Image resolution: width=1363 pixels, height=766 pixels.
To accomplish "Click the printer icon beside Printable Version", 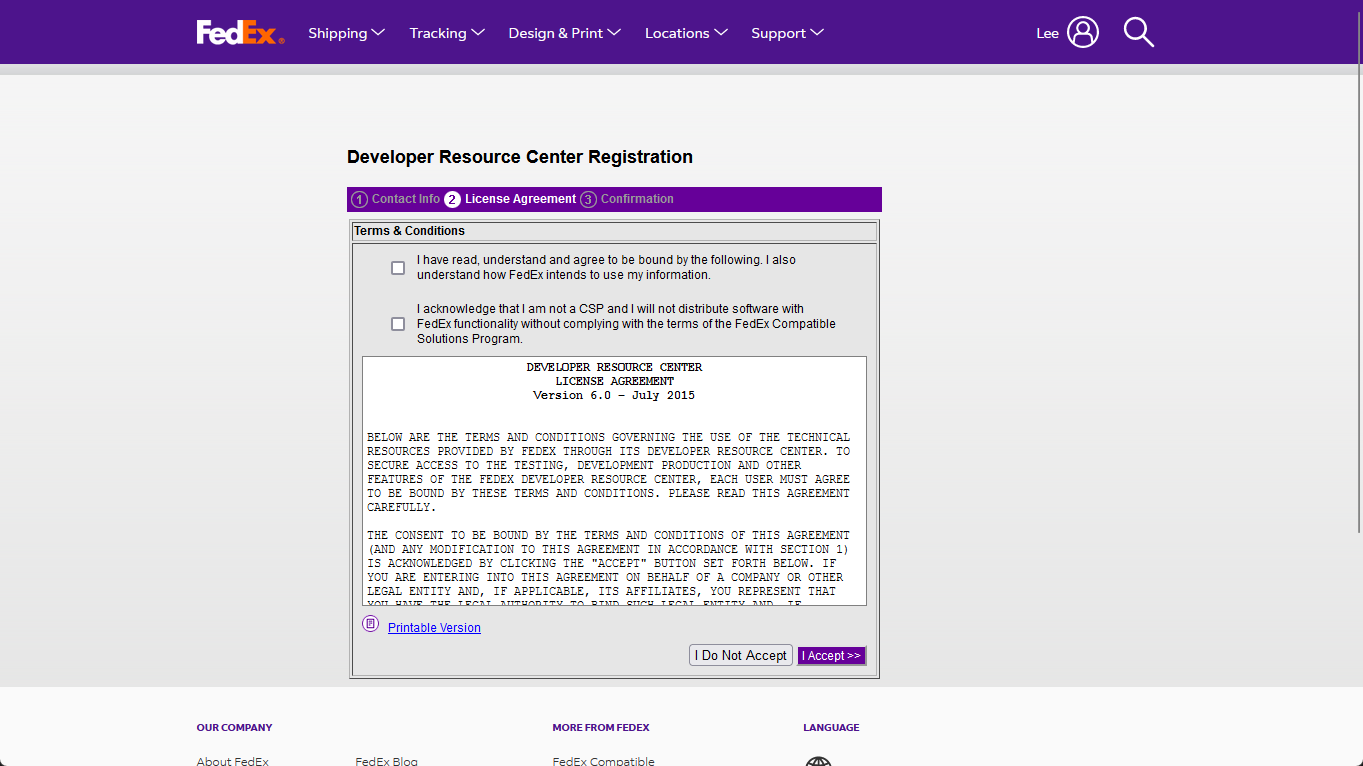I will click(x=370, y=623).
